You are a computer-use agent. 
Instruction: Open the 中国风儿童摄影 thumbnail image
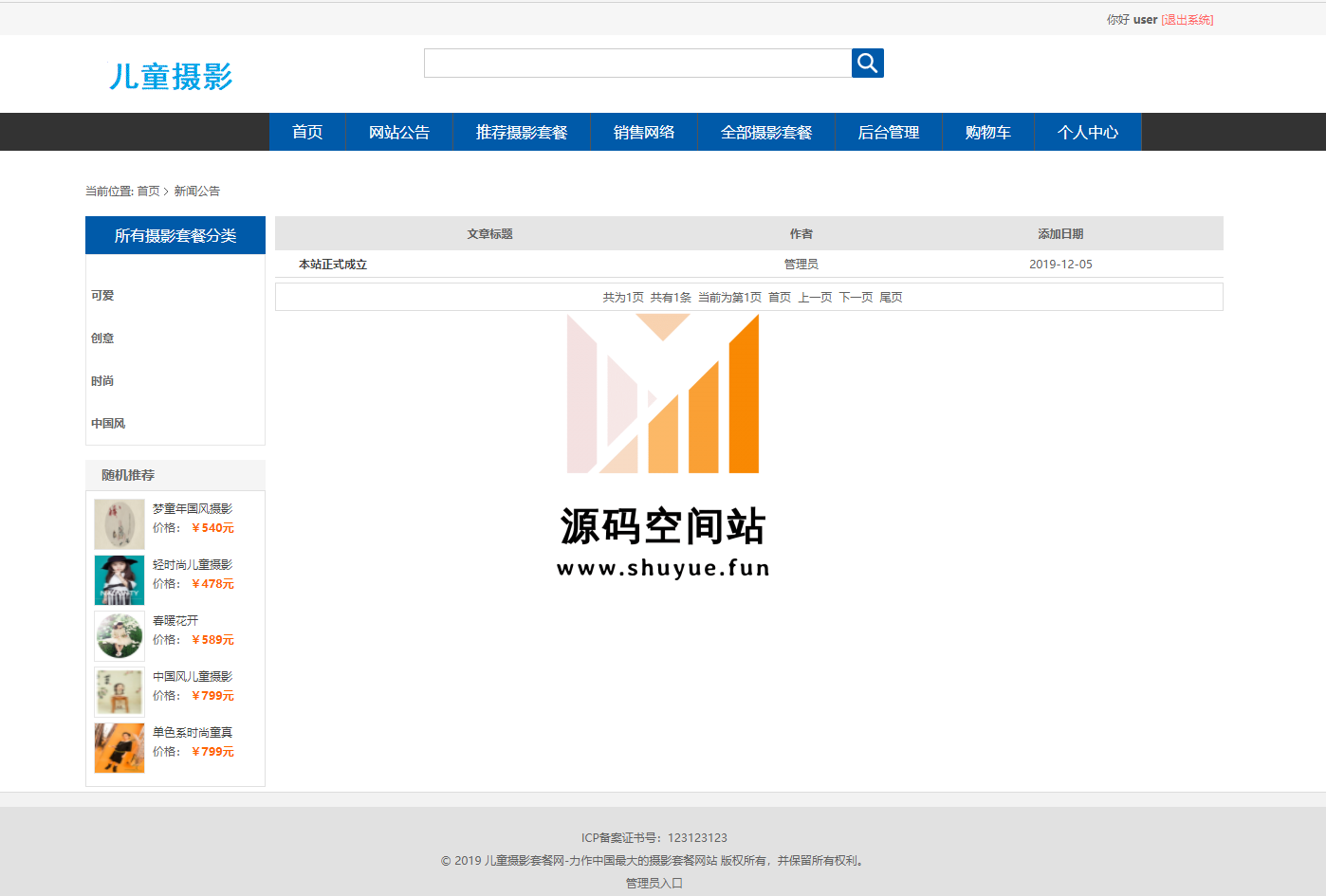(120, 692)
